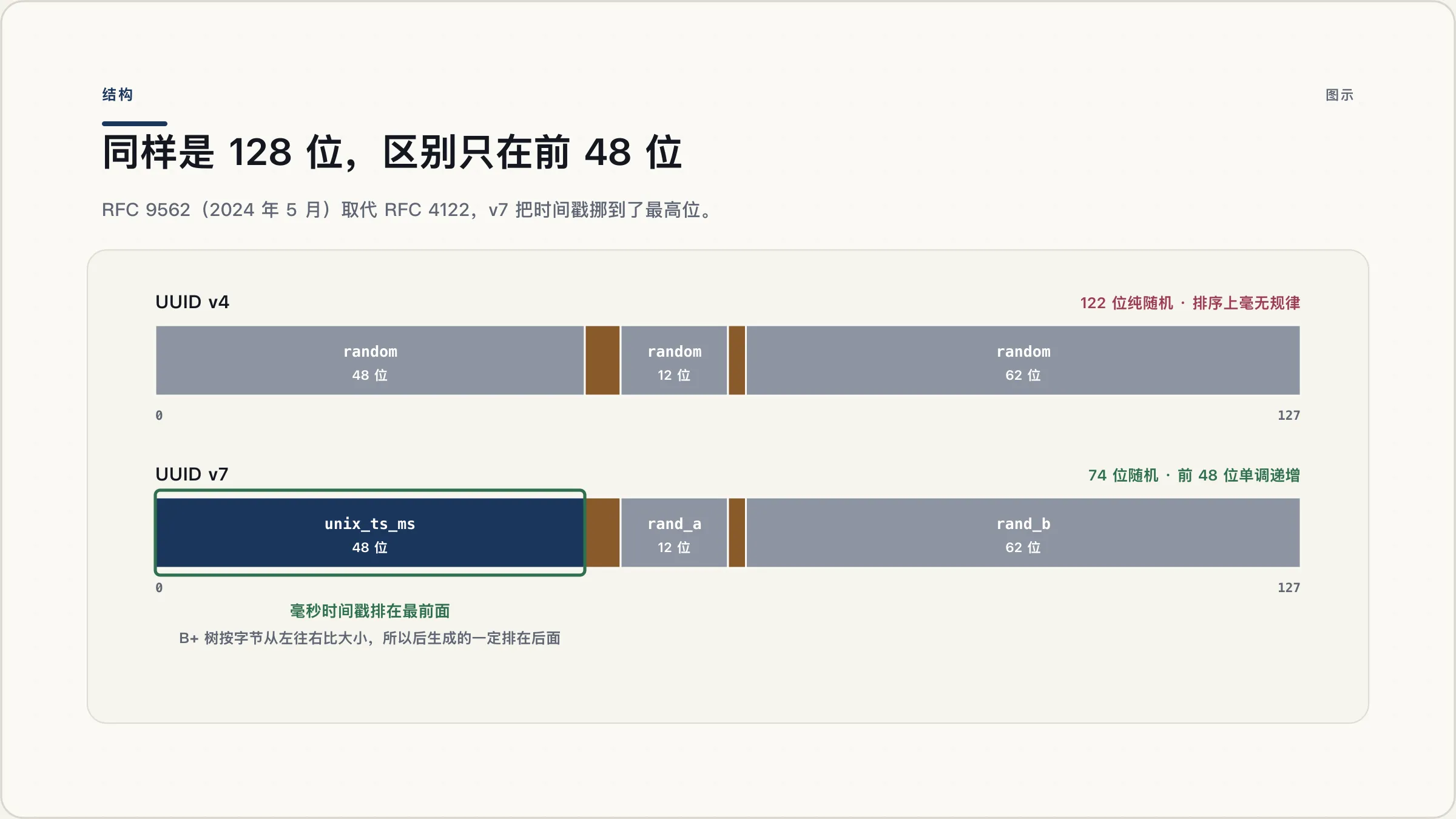Click the green note 74 位随机 · 前 48 位单调递增
This screenshot has height=819, width=1456.
(x=1194, y=475)
